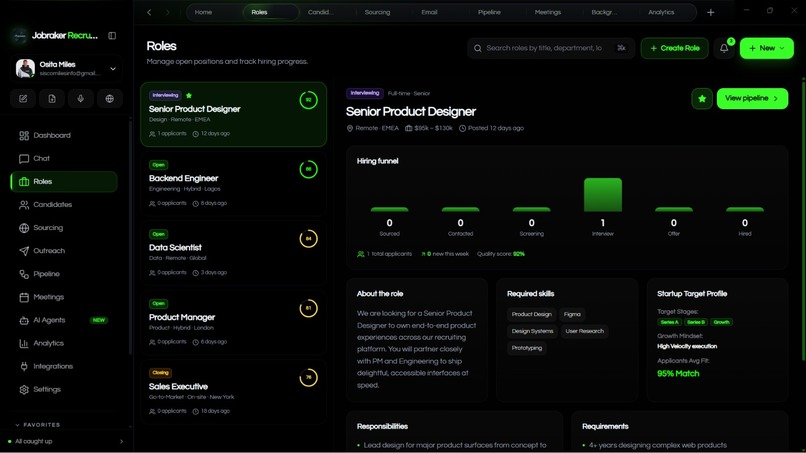This screenshot has height=453, width=806.
Task: Click the View pipeline button
Action: pyautogui.click(x=752, y=99)
